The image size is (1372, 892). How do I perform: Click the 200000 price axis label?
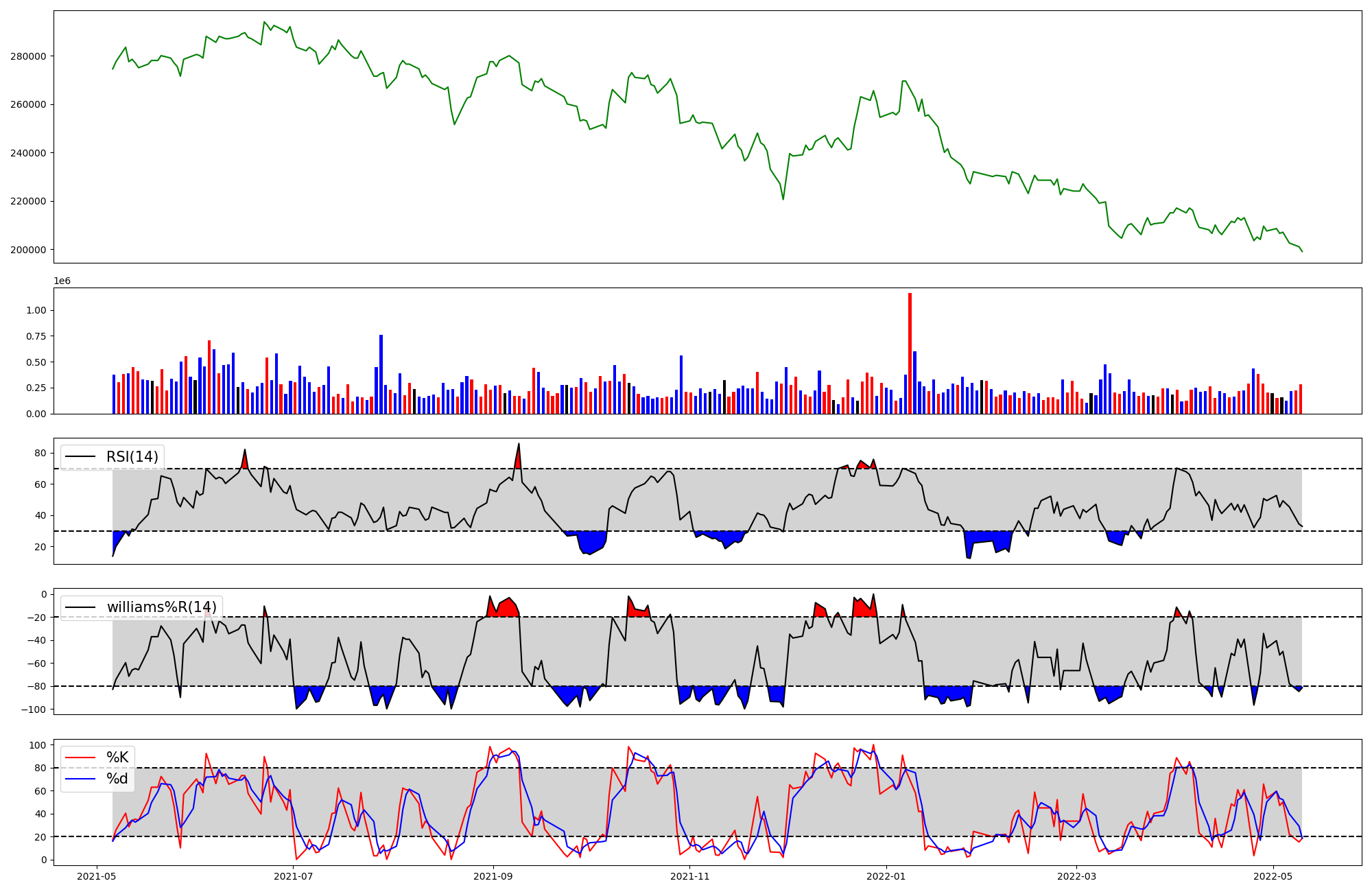coord(28,250)
